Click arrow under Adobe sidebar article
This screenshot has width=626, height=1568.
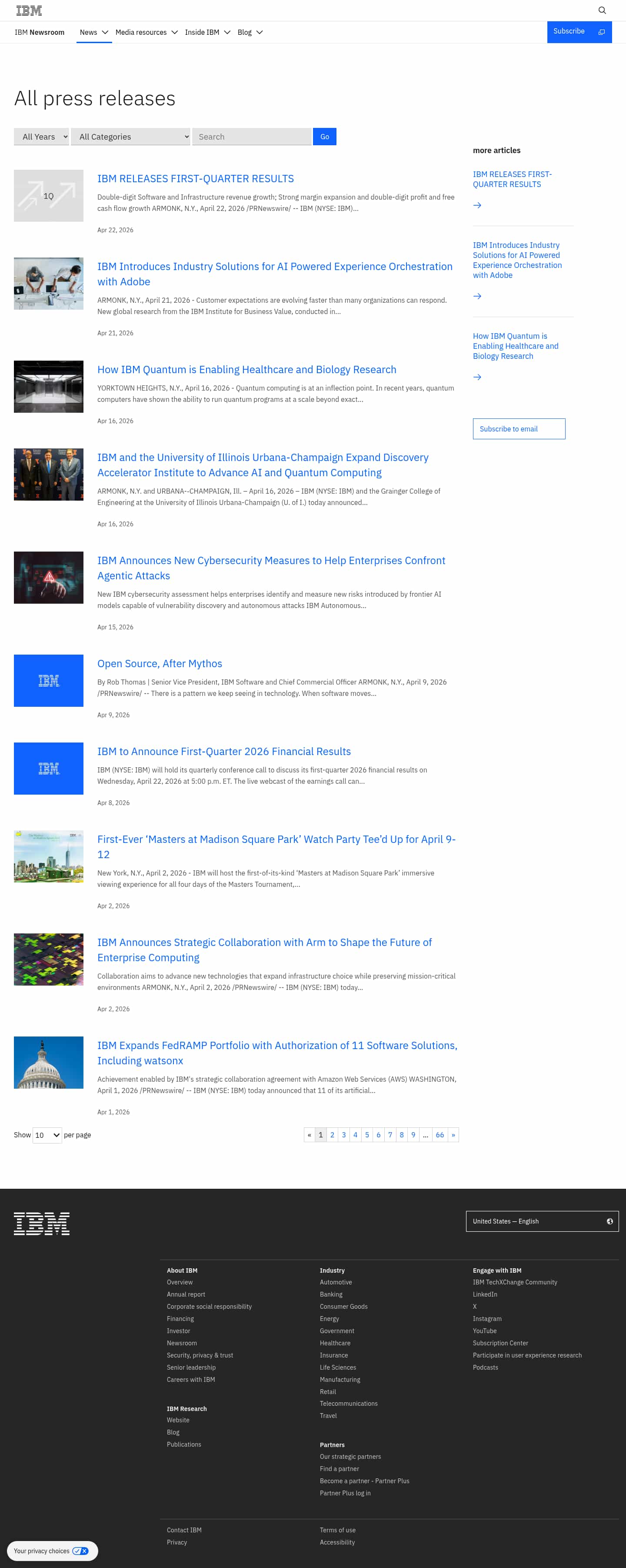click(477, 296)
